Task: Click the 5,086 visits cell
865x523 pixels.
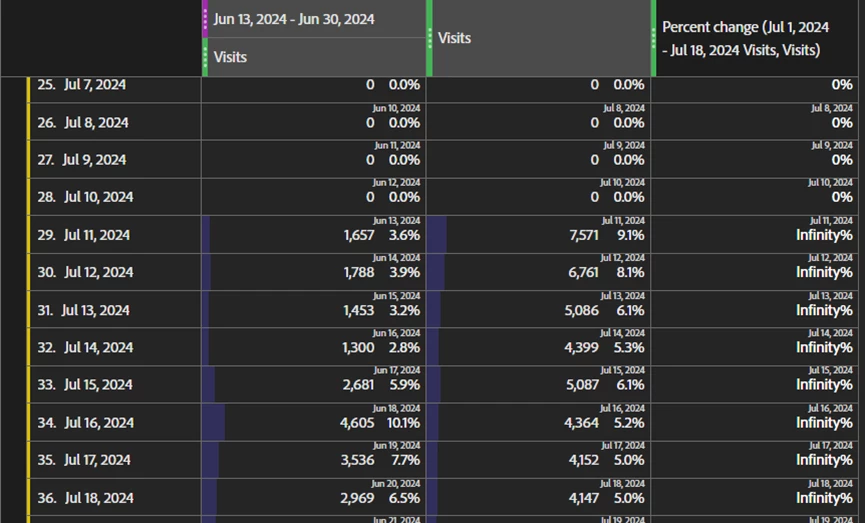Action: tap(538, 309)
